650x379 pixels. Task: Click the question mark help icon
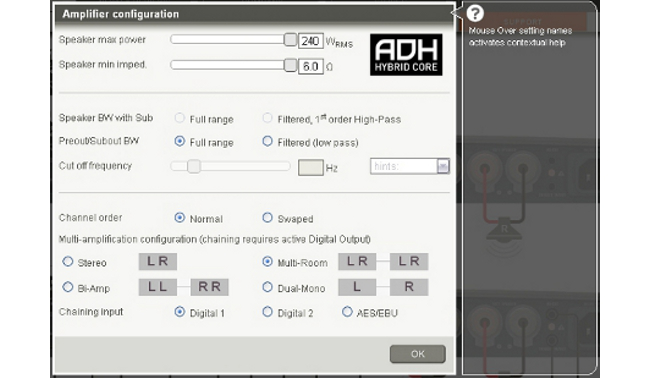(475, 14)
